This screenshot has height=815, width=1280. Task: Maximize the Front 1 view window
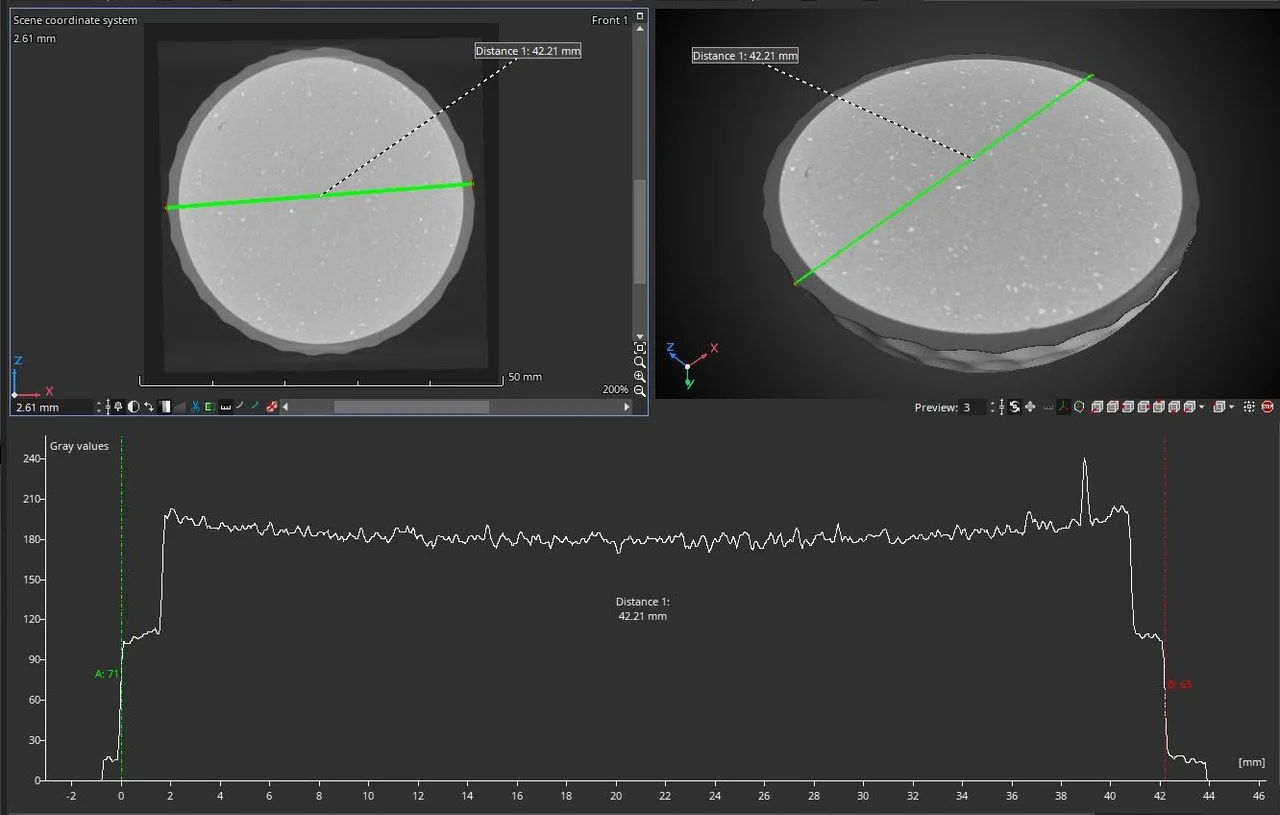639,18
